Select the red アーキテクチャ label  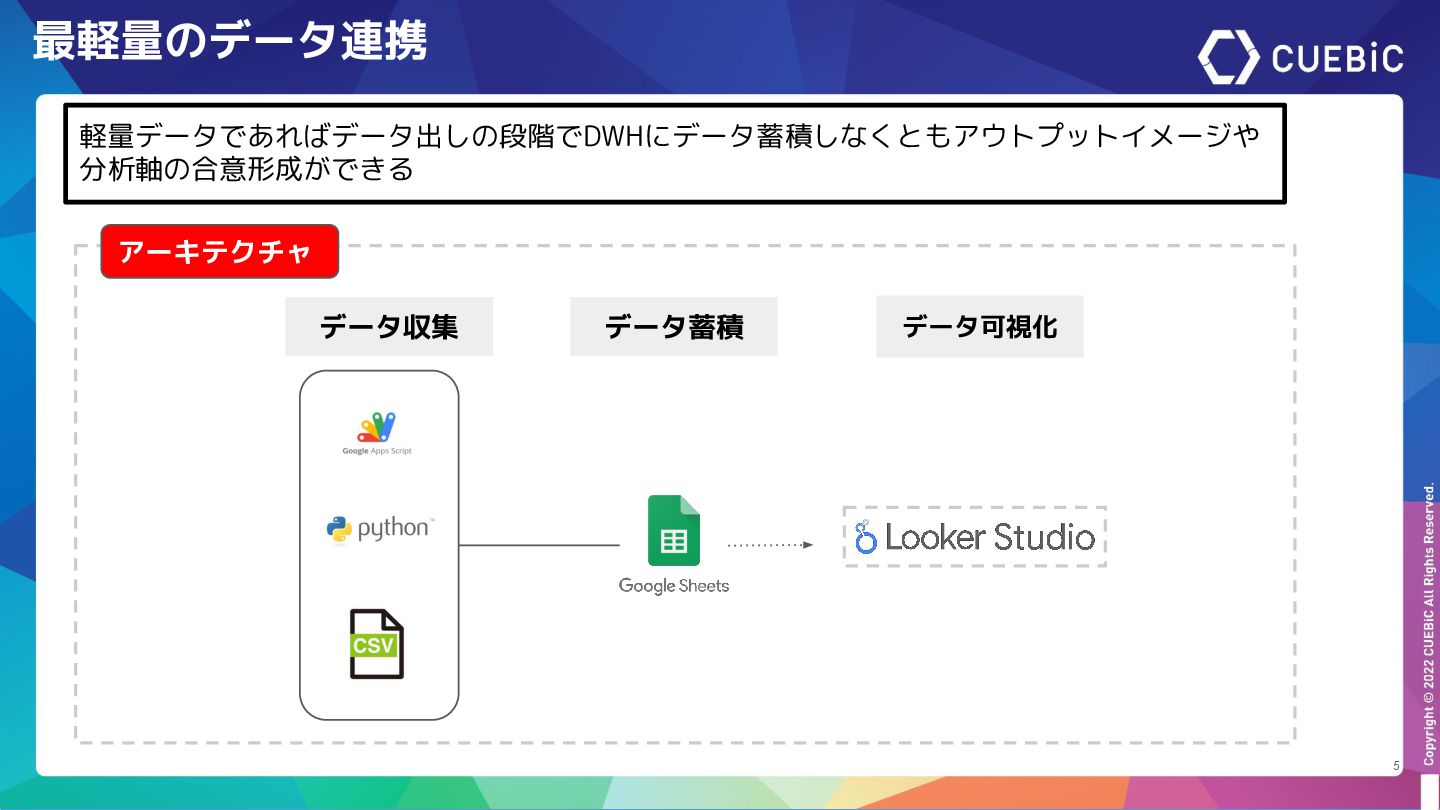click(220, 251)
